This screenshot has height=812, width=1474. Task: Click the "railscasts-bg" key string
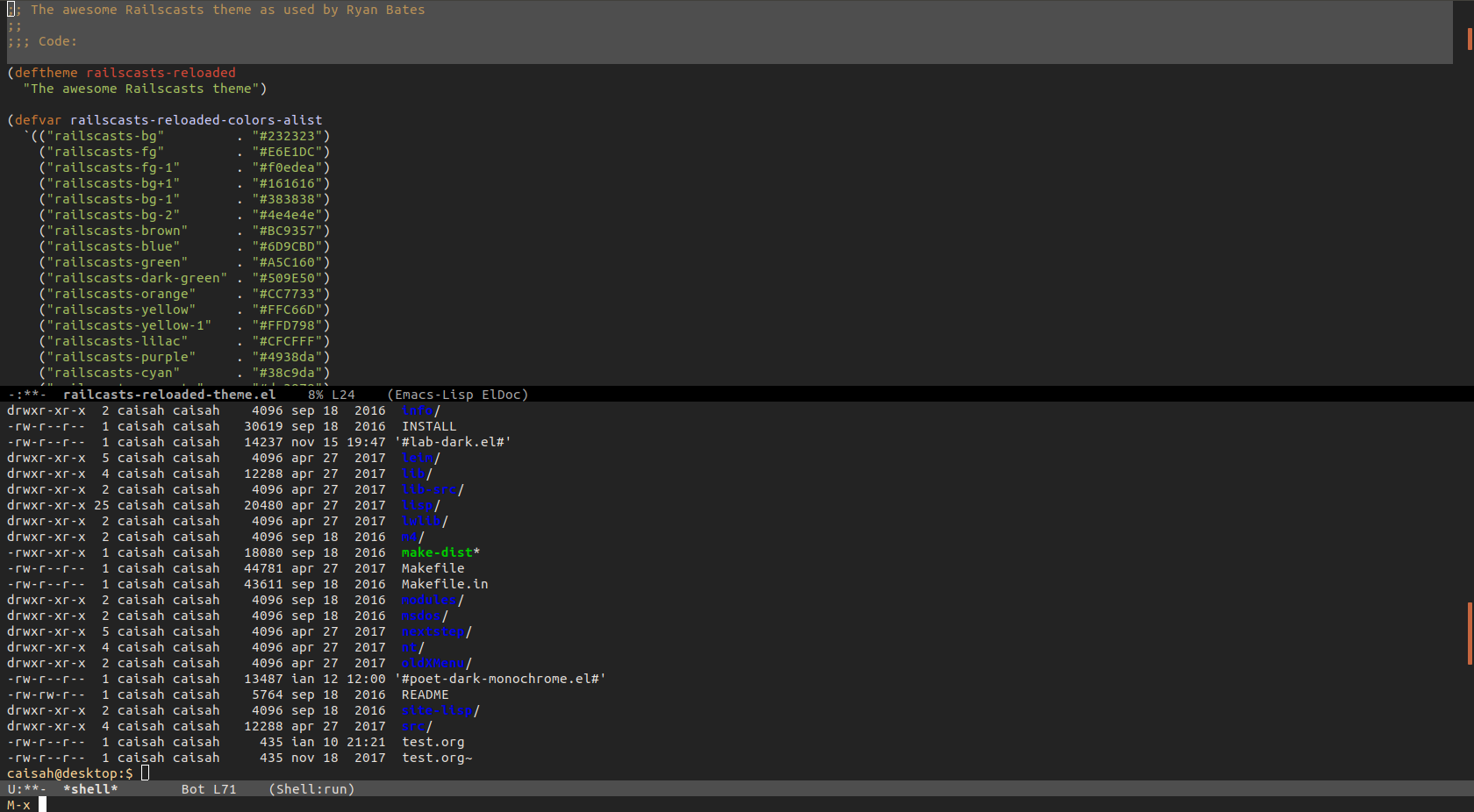(x=105, y=136)
